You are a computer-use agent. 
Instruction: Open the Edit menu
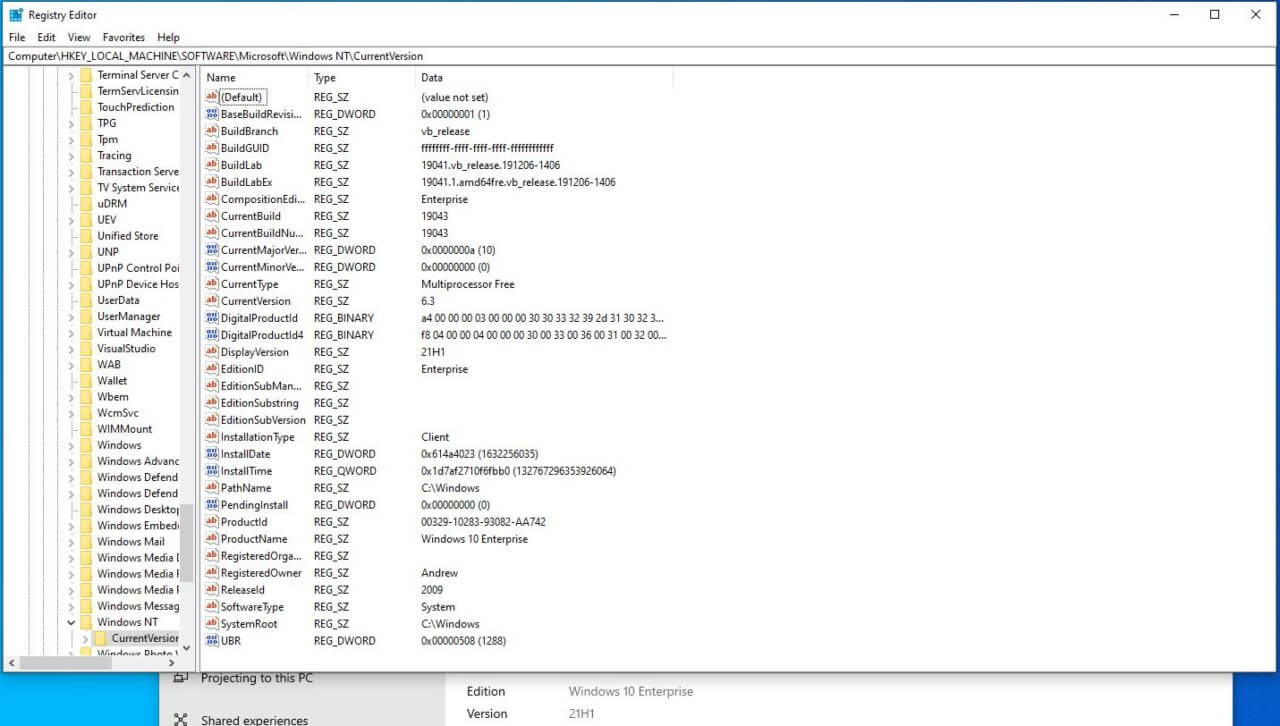(x=46, y=37)
